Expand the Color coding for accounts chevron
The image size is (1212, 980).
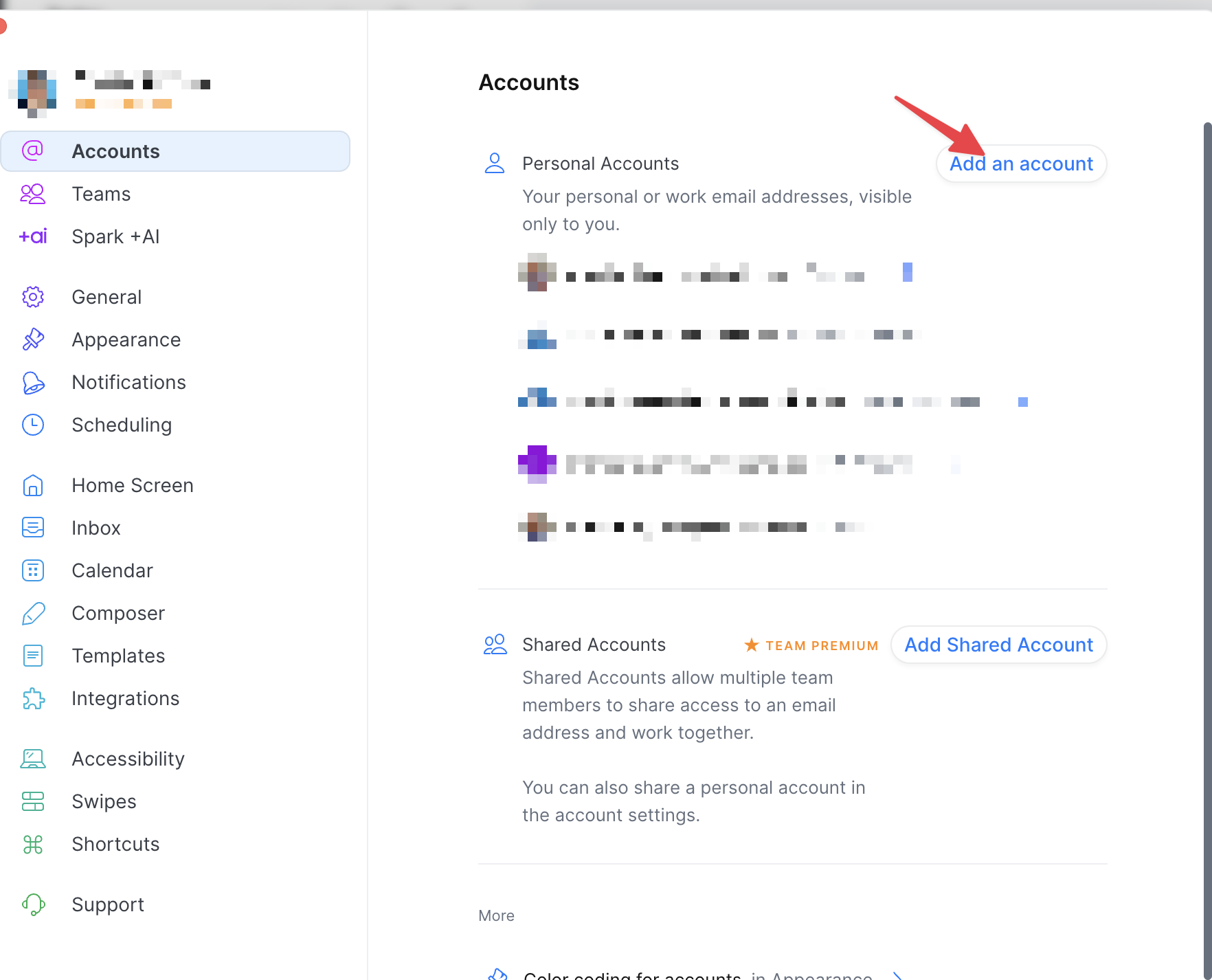coord(897,975)
